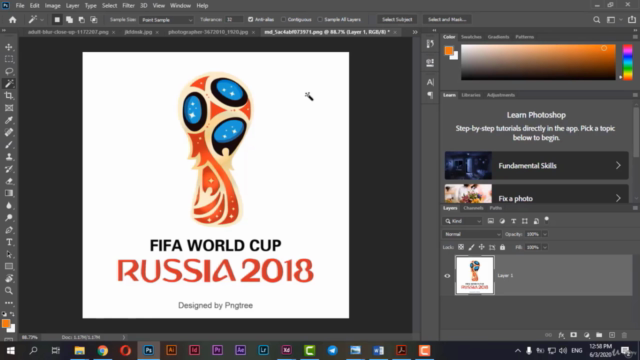640x360 pixels.
Task: Select the Eyedropper tool
Action: point(9,120)
